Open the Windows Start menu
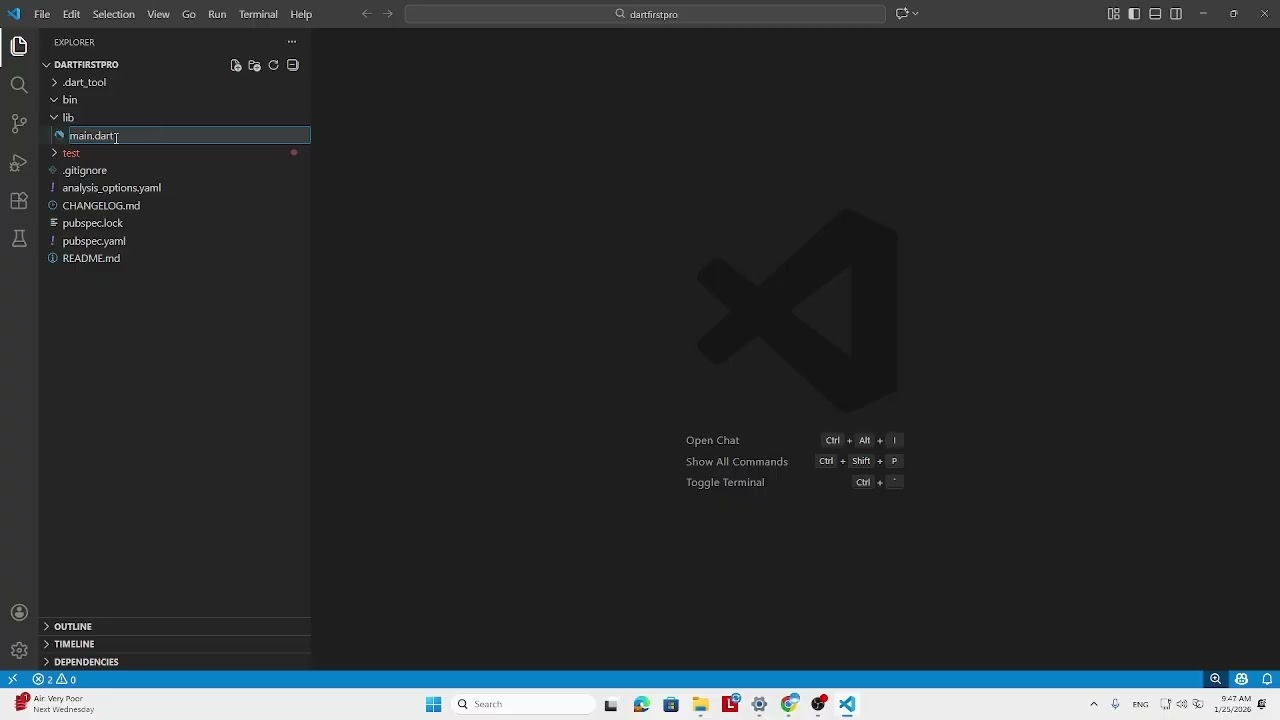The width and height of the screenshot is (1280, 720). pyautogui.click(x=433, y=704)
